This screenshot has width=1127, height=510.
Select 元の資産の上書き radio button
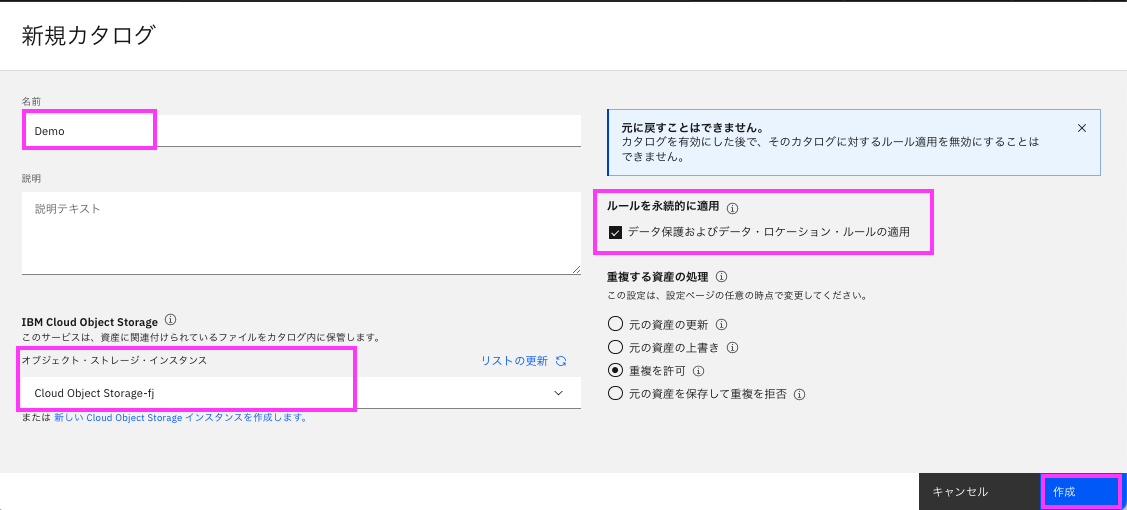click(615, 348)
